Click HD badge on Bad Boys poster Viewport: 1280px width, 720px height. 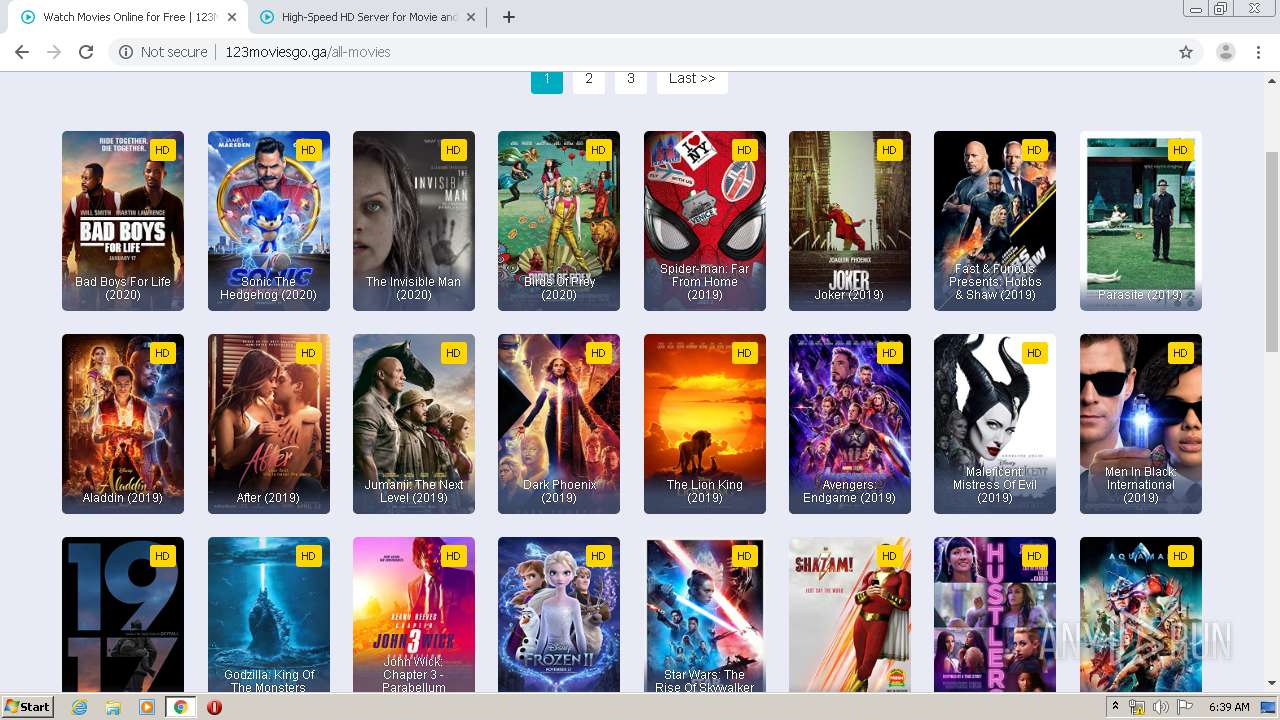coord(162,150)
